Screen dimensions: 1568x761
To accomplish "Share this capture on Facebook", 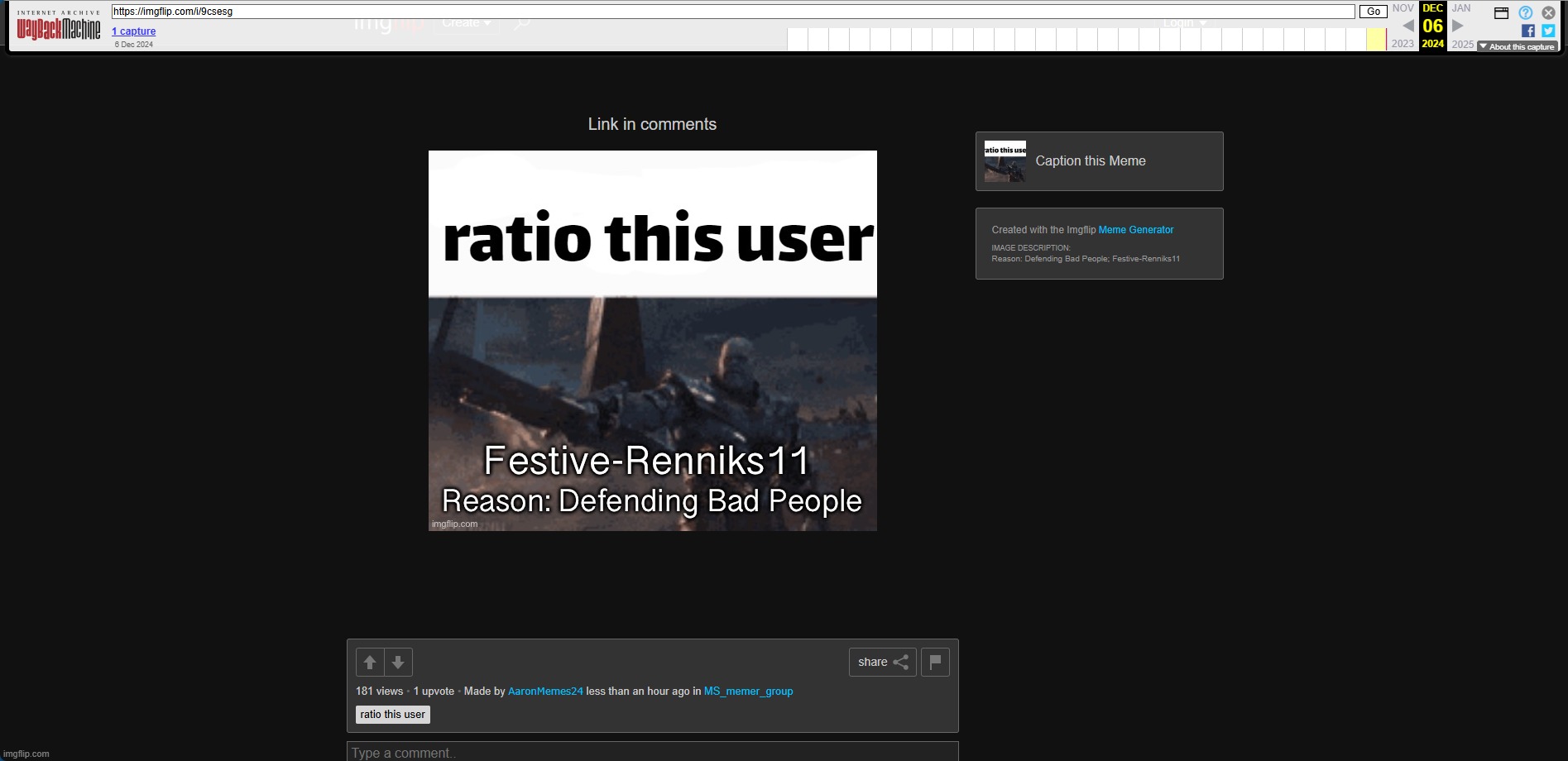I will pyautogui.click(x=1527, y=31).
